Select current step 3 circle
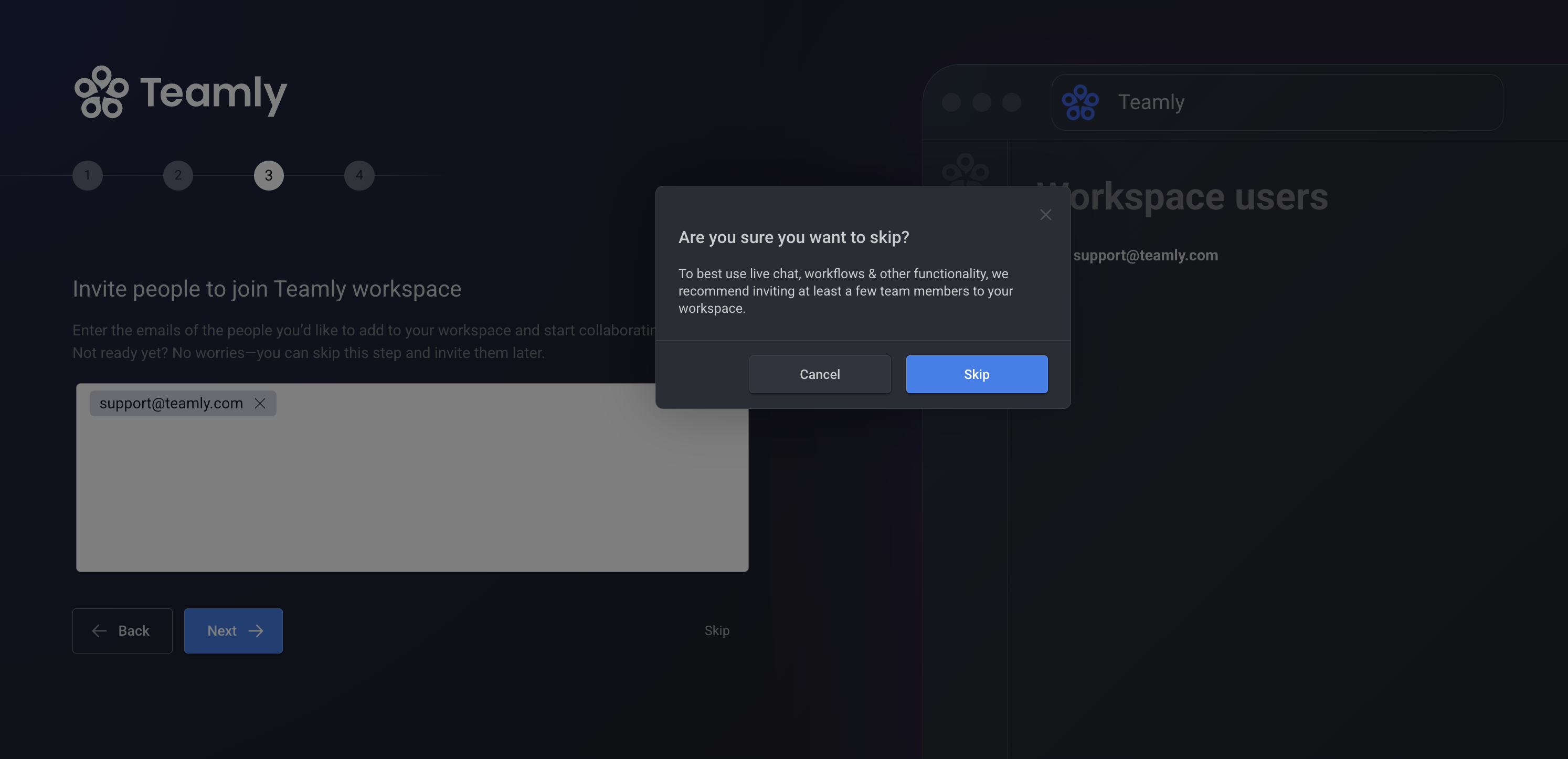1568x759 pixels. pos(269,175)
